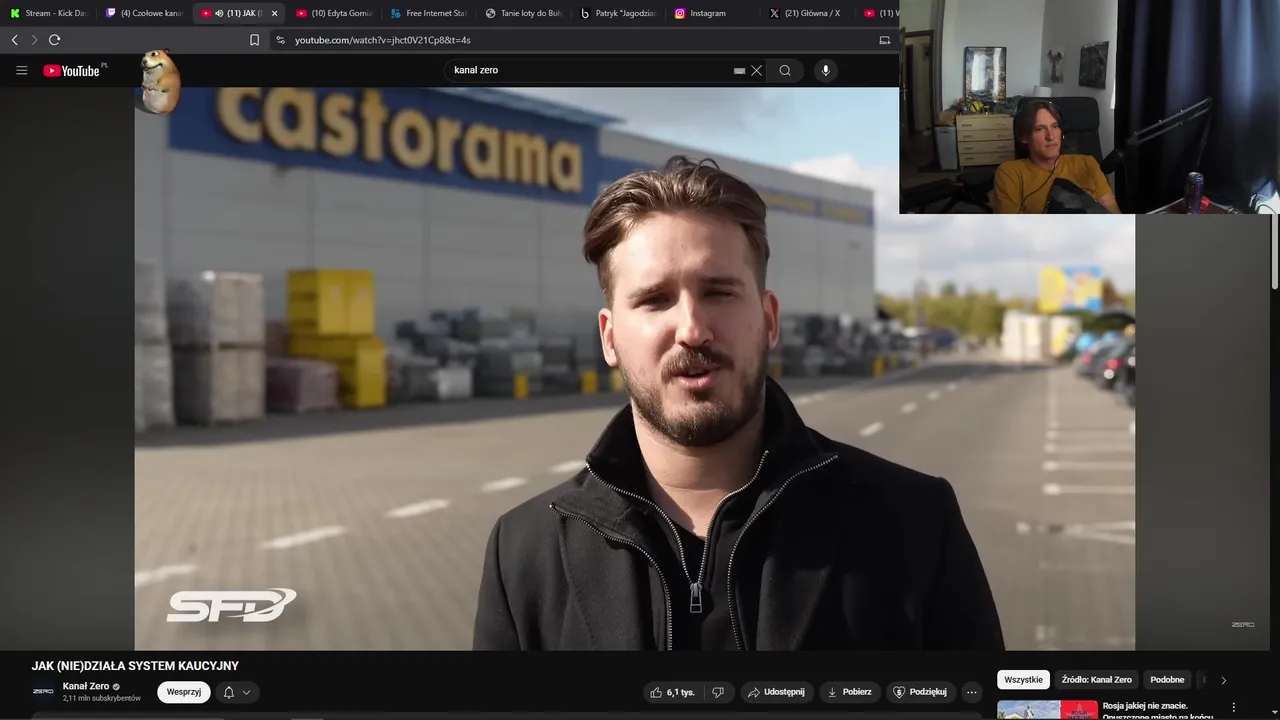Screen dimensions: 1280x720
Task: Click the Pobierz download button
Action: coord(850,692)
